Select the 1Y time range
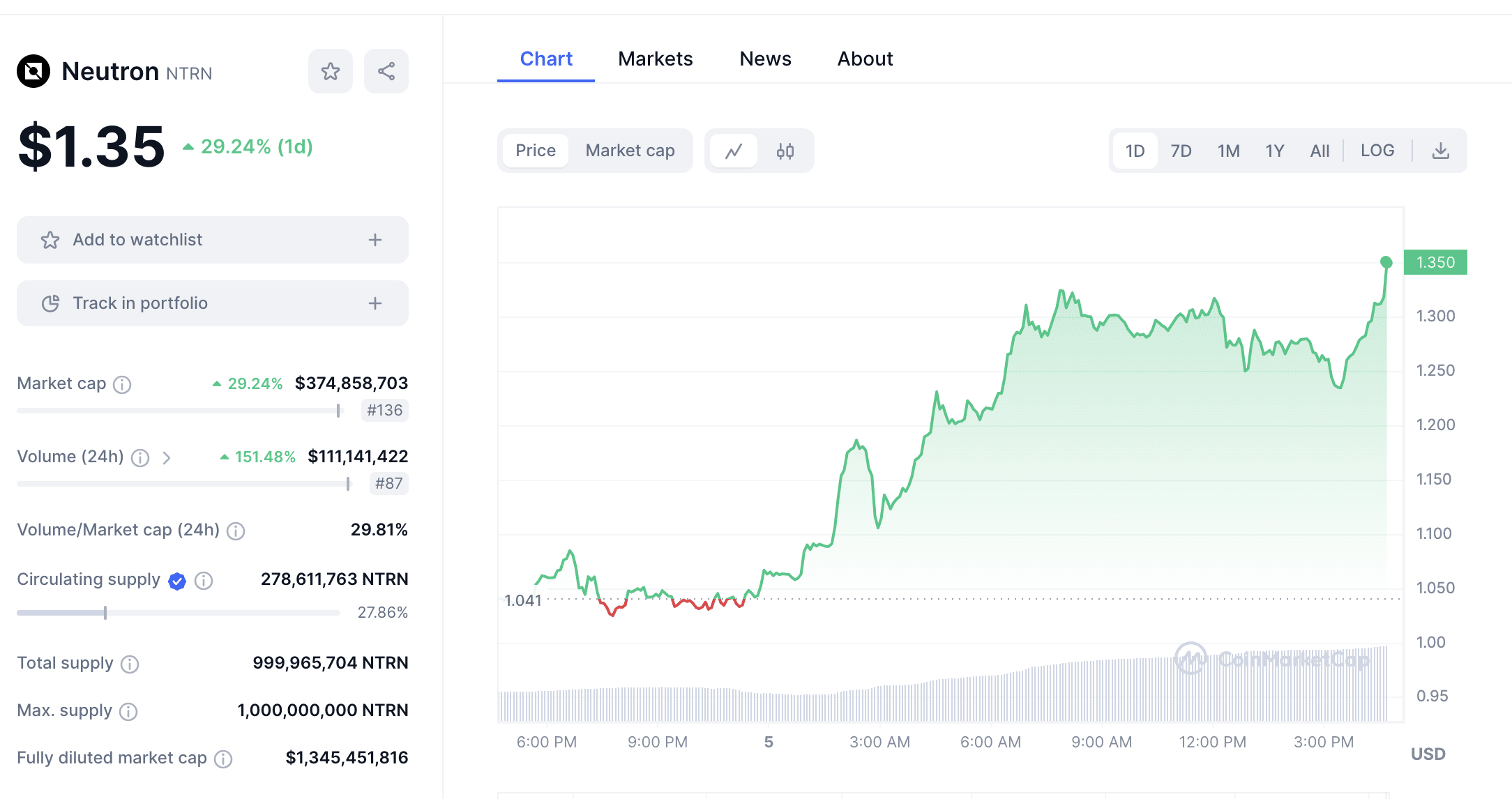The width and height of the screenshot is (1512, 799). (x=1274, y=151)
